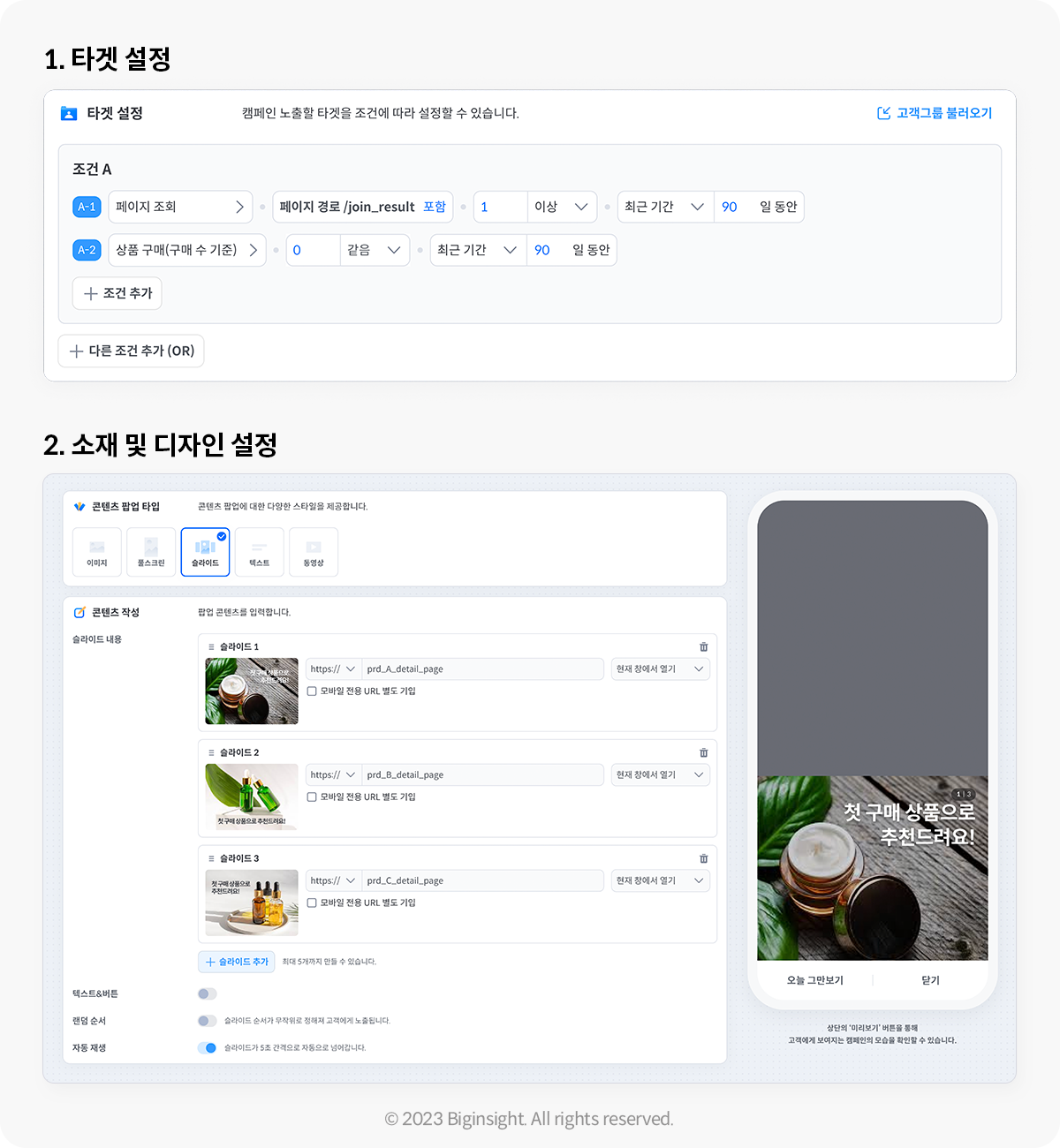1060x1148 pixels.
Task: Click the phone preview banner image
Action: point(873,868)
